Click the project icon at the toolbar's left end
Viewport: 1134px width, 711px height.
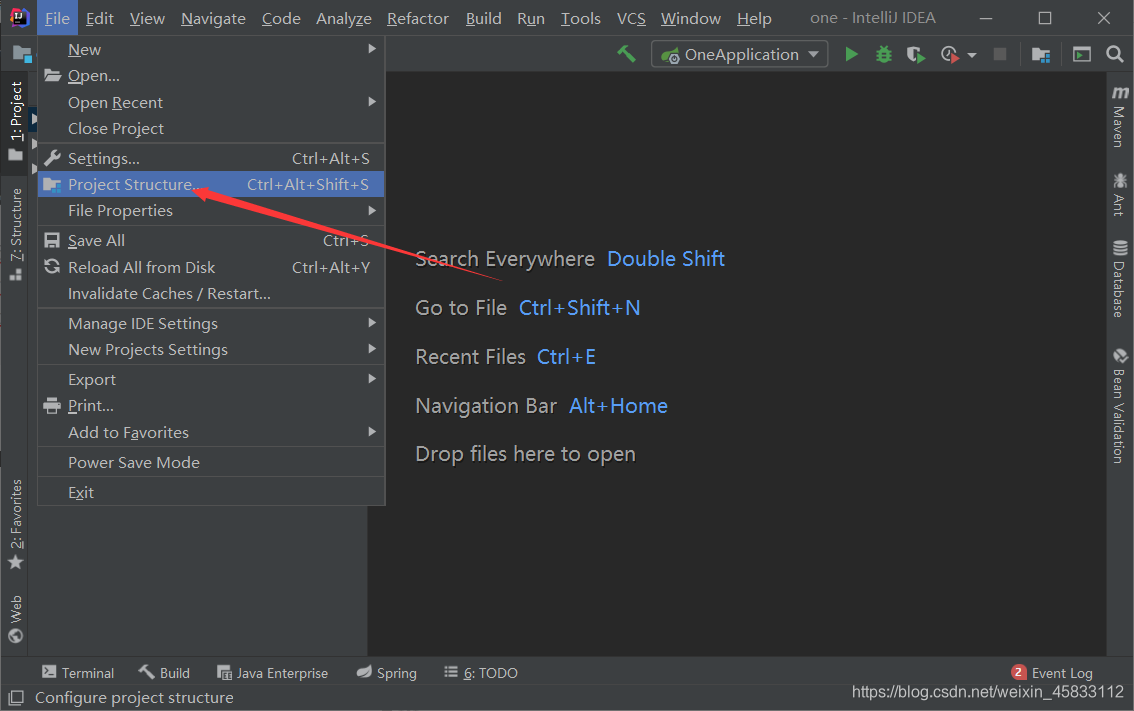(x=22, y=54)
